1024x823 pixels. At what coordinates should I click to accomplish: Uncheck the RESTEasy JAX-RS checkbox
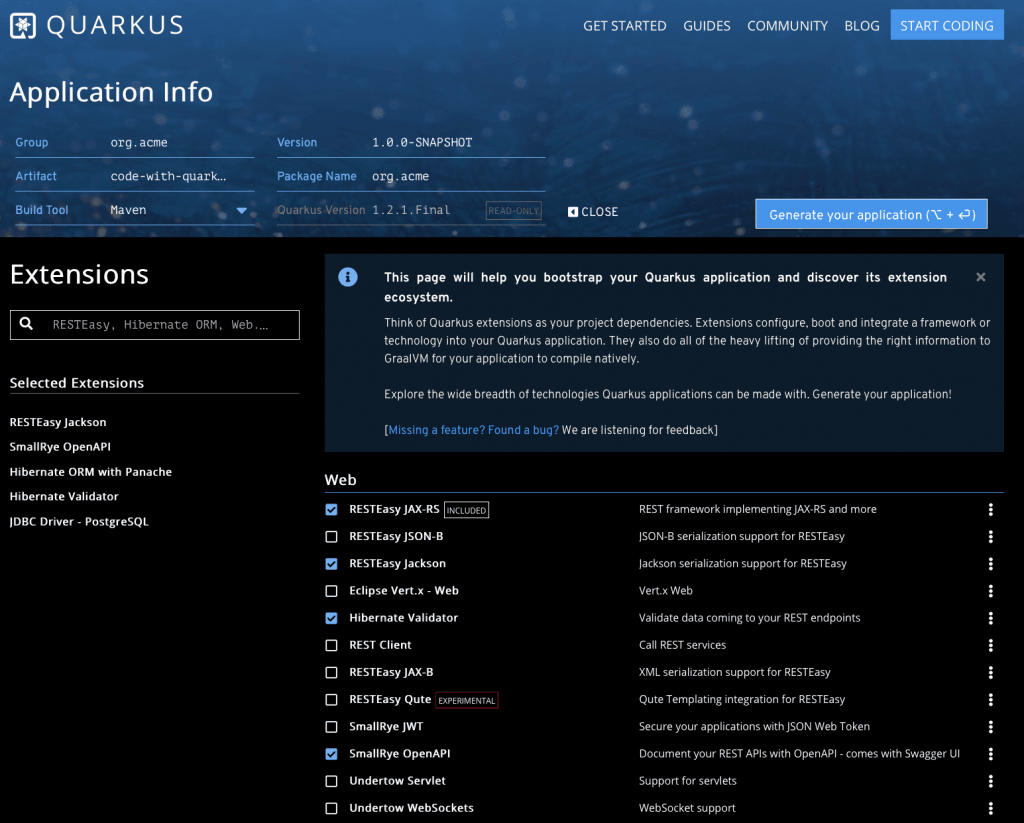coord(332,509)
